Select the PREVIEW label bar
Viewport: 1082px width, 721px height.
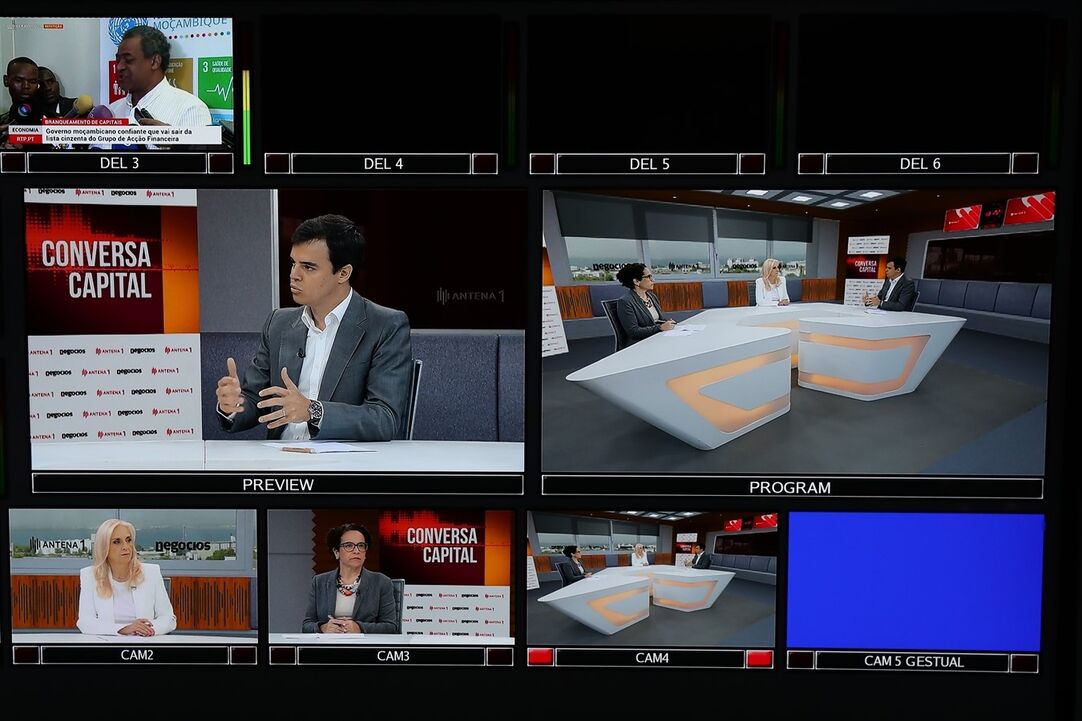[x=278, y=484]
